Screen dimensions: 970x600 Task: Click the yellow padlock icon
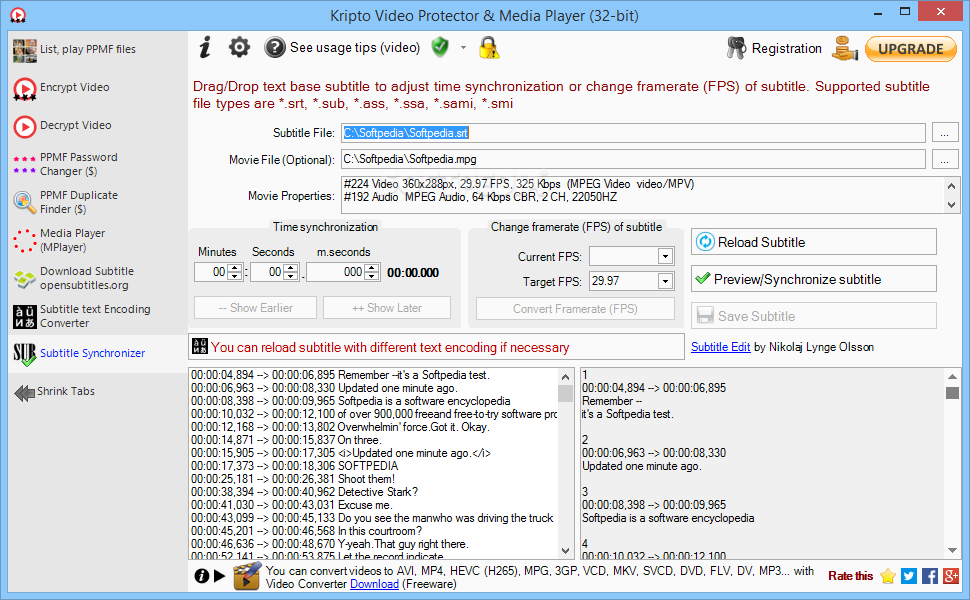pos(489,48)
